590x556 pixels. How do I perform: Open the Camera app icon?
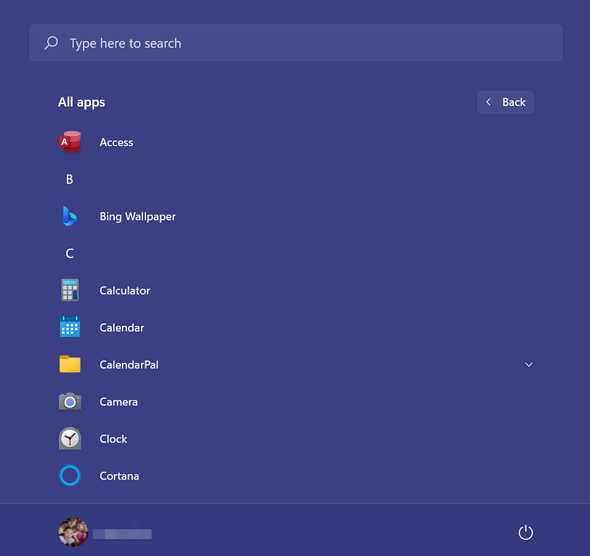pos(70,401)
